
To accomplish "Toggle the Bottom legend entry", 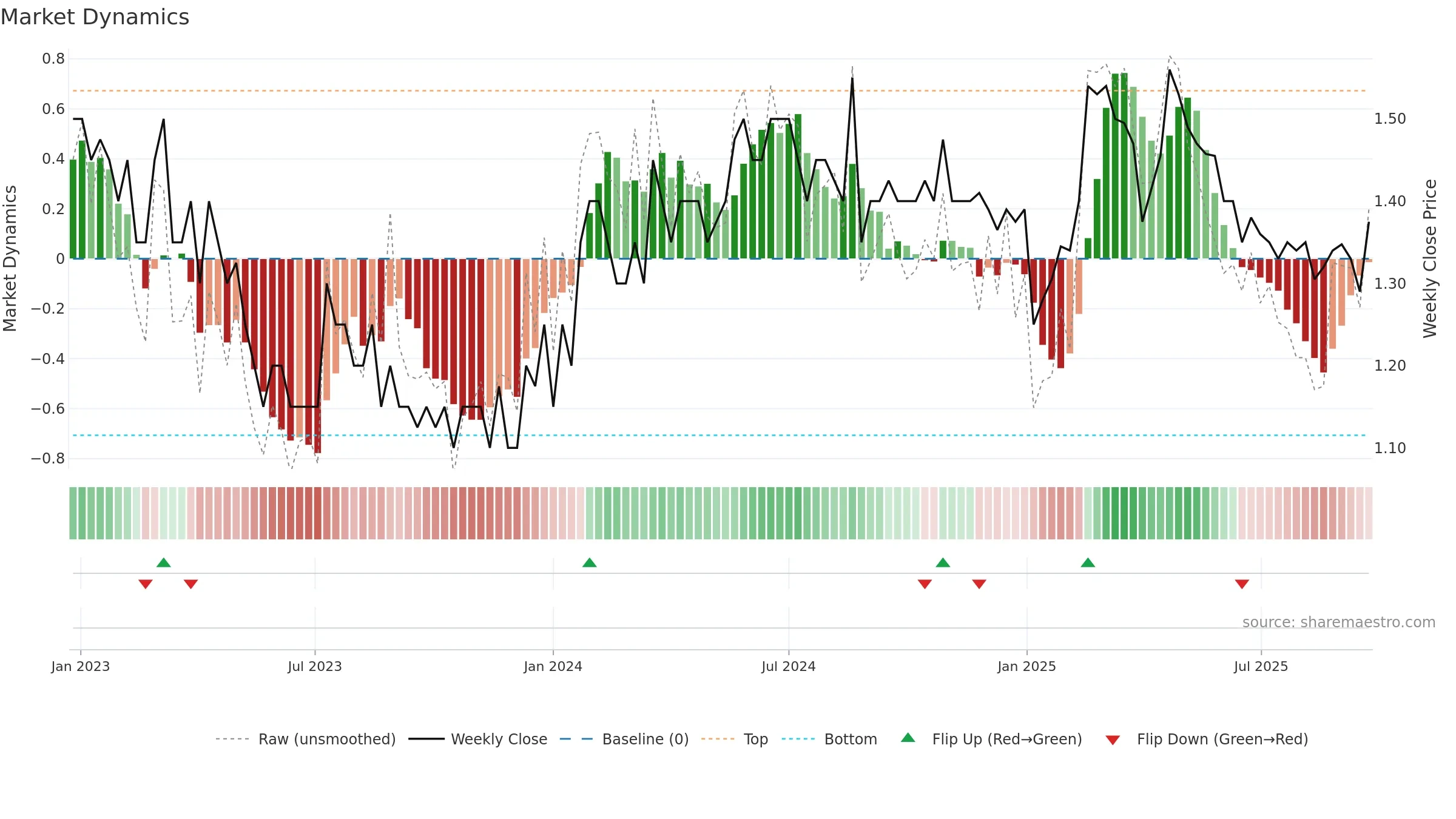I will click(x=829, y=739).
